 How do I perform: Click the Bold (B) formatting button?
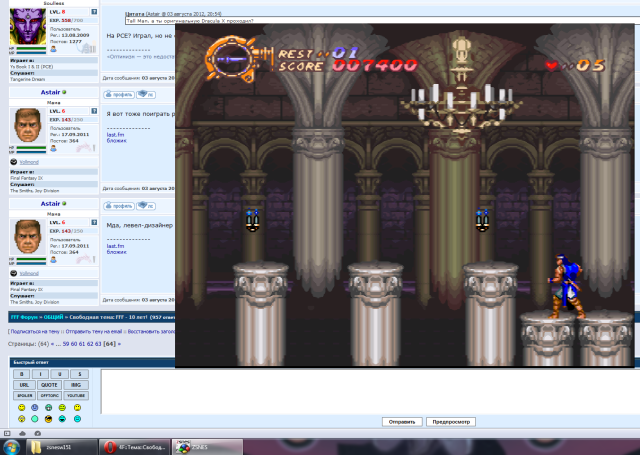(22, 374)
